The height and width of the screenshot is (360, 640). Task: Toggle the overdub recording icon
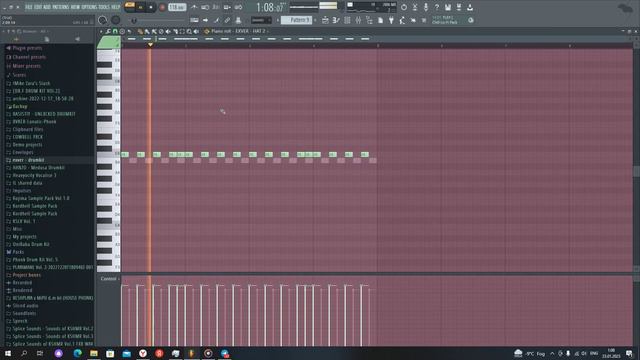(x=227, y=7)
